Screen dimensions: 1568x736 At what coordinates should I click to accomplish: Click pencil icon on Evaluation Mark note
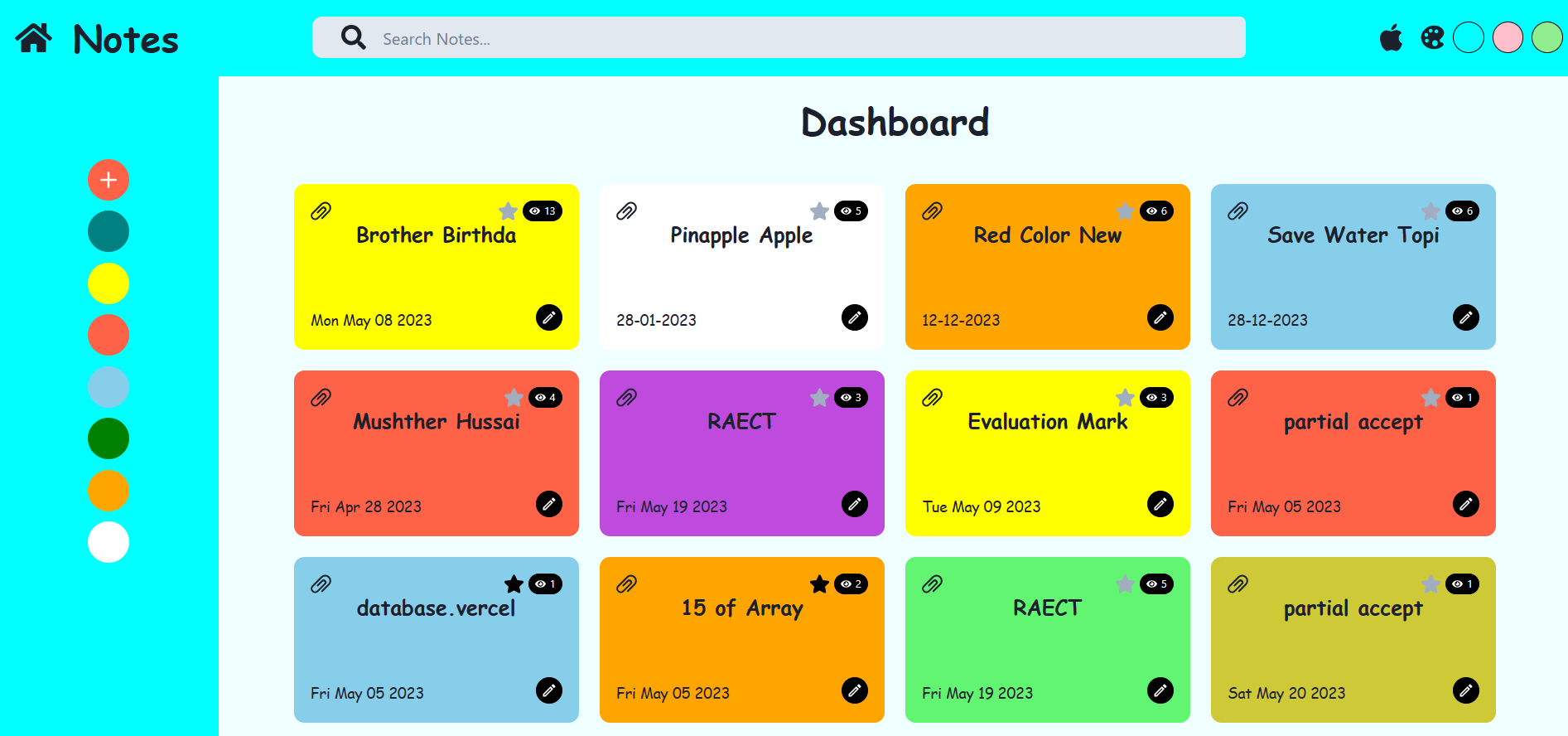(1160, 504)
